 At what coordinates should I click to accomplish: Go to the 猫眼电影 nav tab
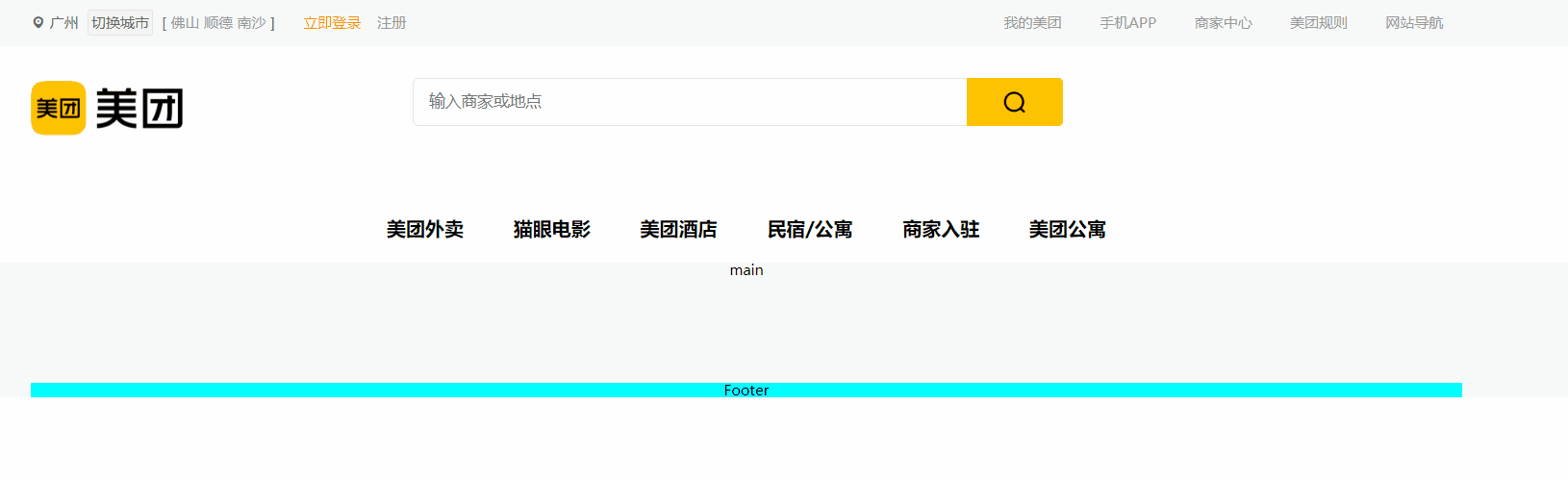tap(552, 229)
